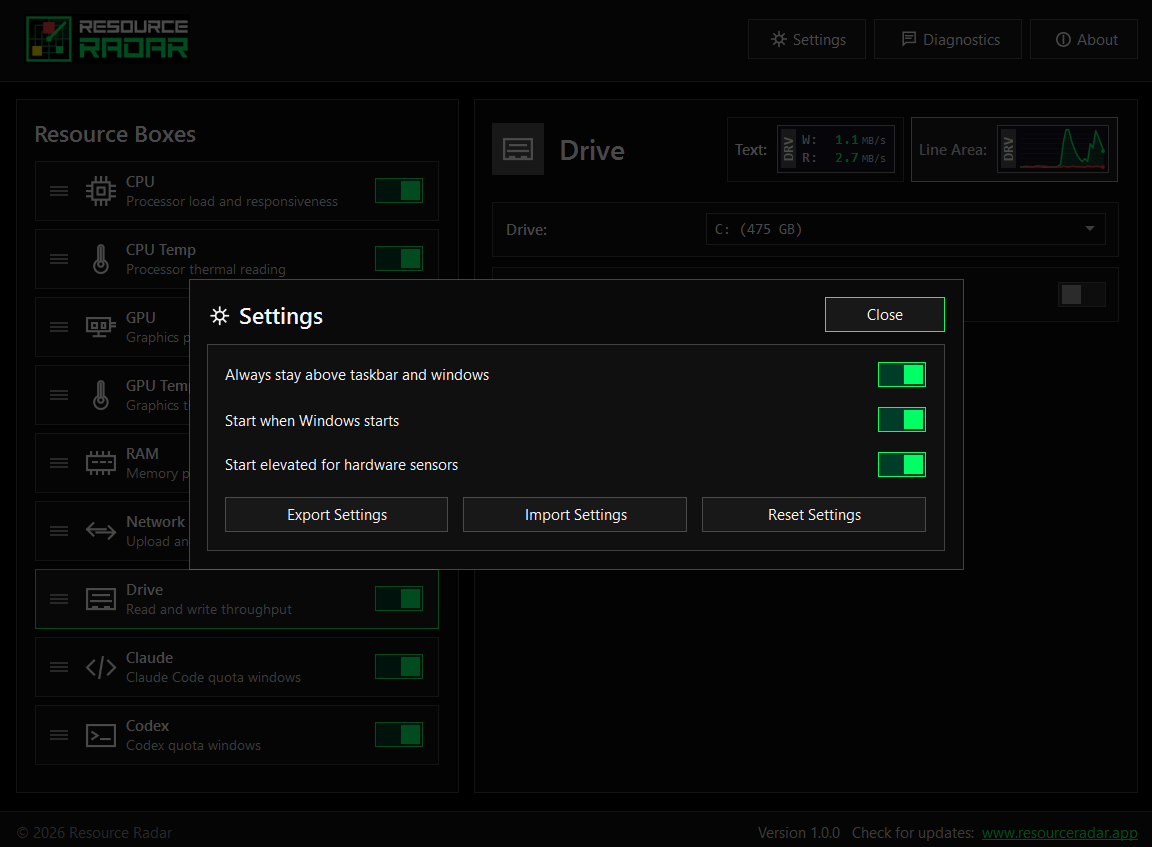Screen dimensions: 1152x847
Task: Grab the CPU Temp row drag handle
Action: 59,259
